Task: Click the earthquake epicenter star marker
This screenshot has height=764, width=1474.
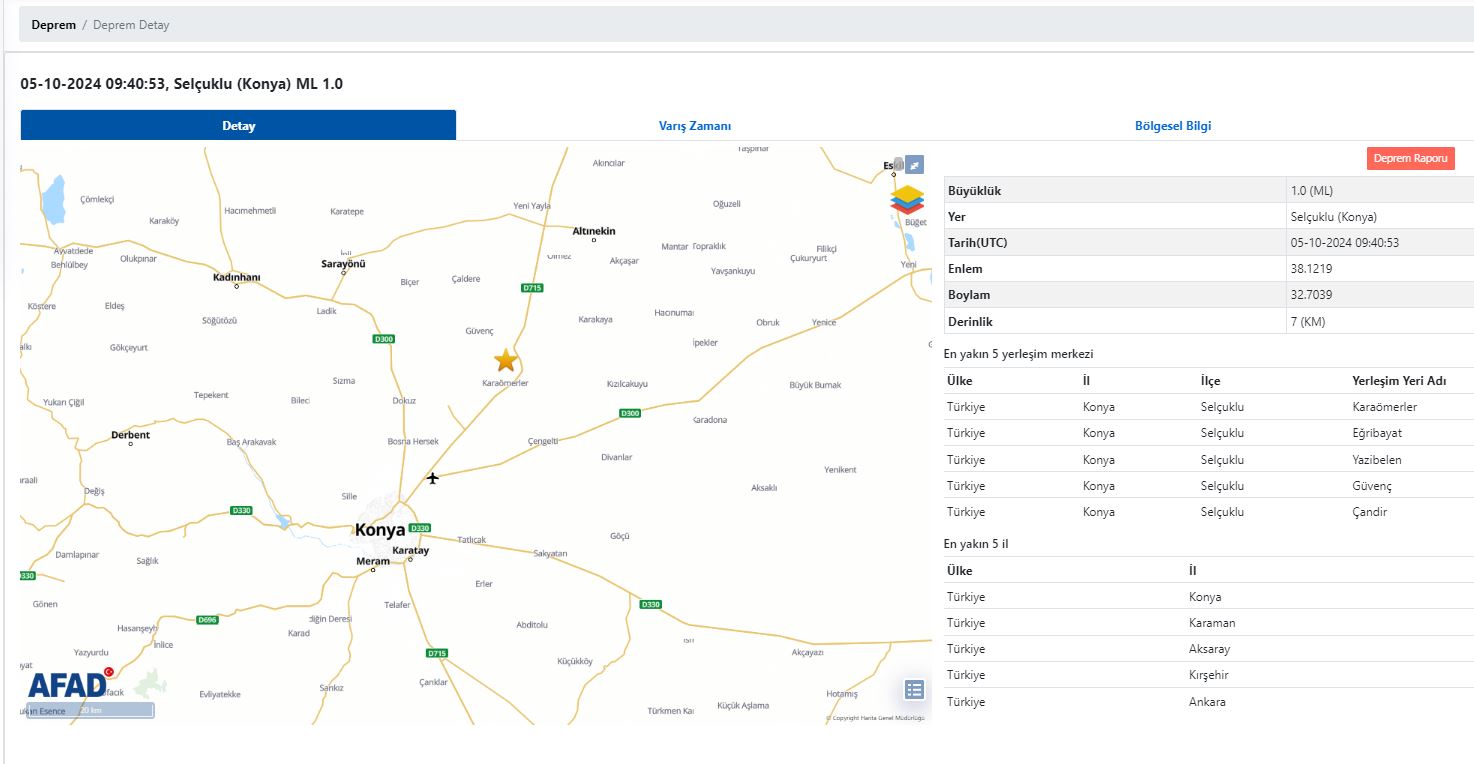Action: 506,360
